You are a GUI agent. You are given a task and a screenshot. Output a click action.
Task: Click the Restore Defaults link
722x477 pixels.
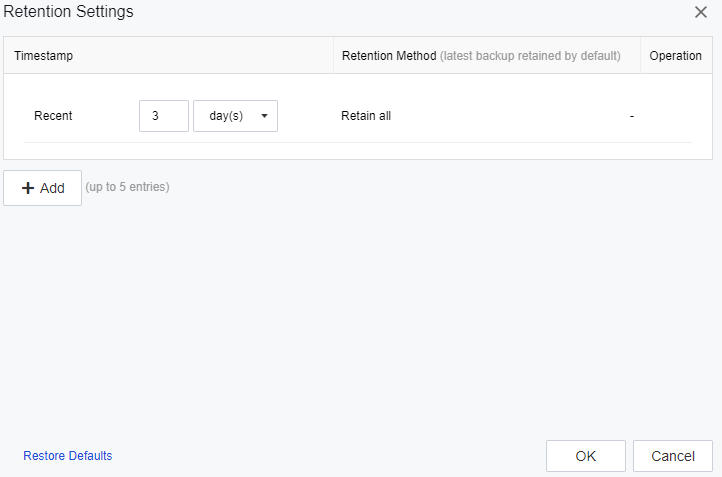pyautogui.click(x=68, y=456)
